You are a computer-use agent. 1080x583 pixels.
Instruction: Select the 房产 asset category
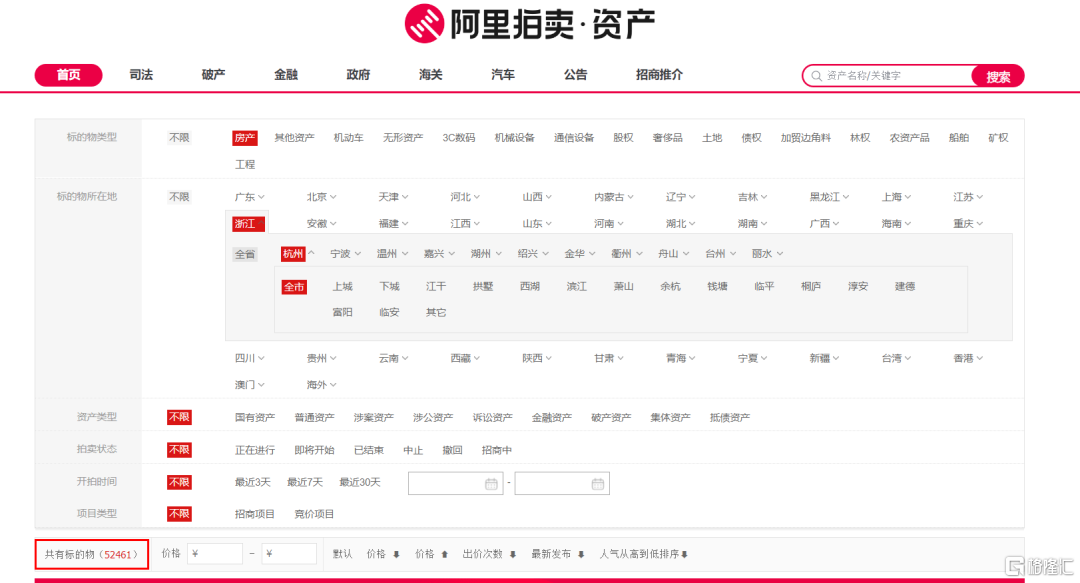pyautogui.click(x=245, y=138)
